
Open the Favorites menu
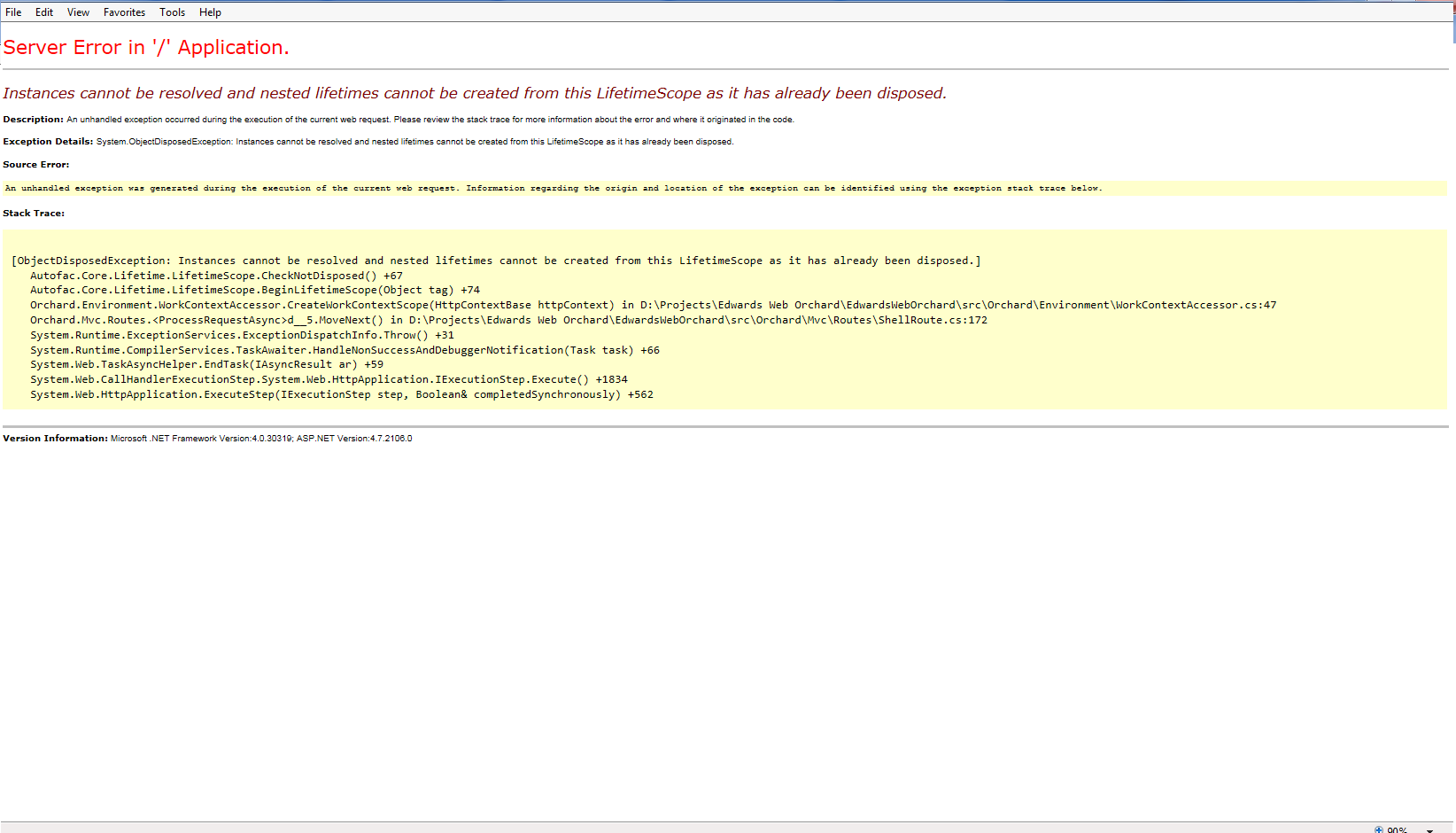(124, 12)
